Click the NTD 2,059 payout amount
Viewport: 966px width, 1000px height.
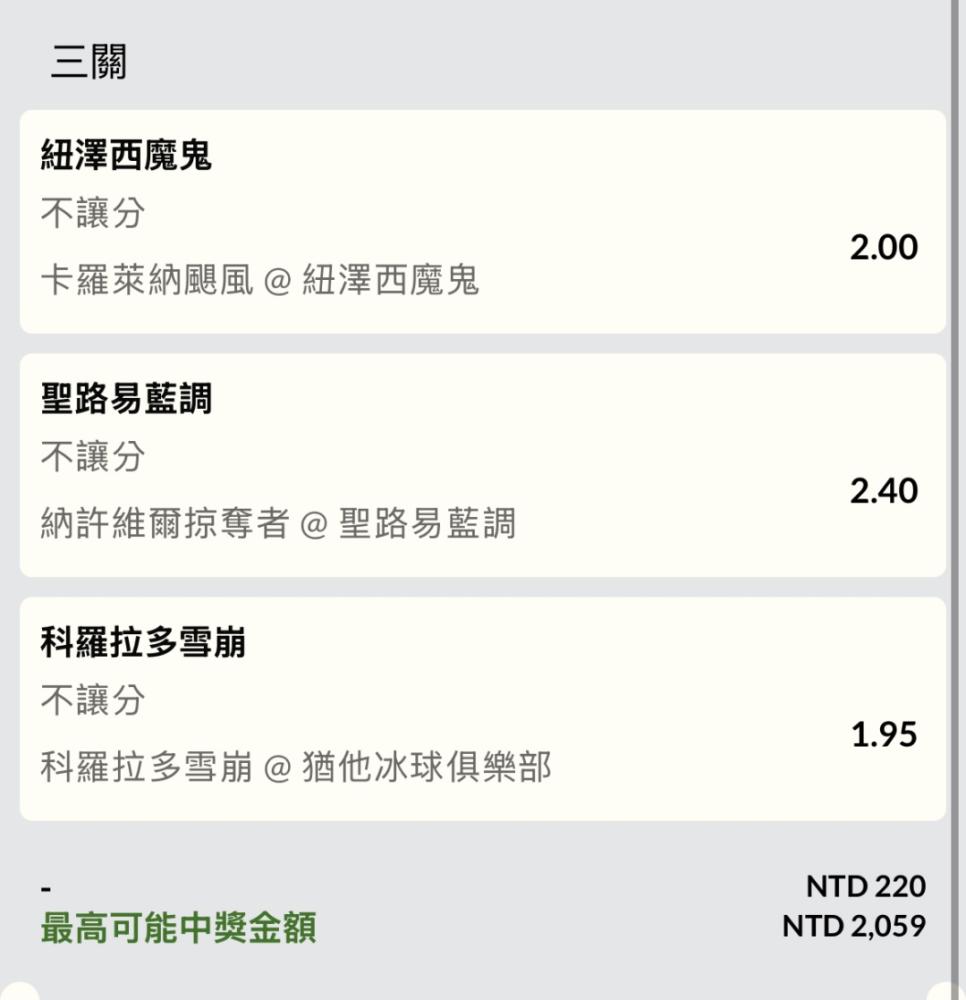pos(854,926)
